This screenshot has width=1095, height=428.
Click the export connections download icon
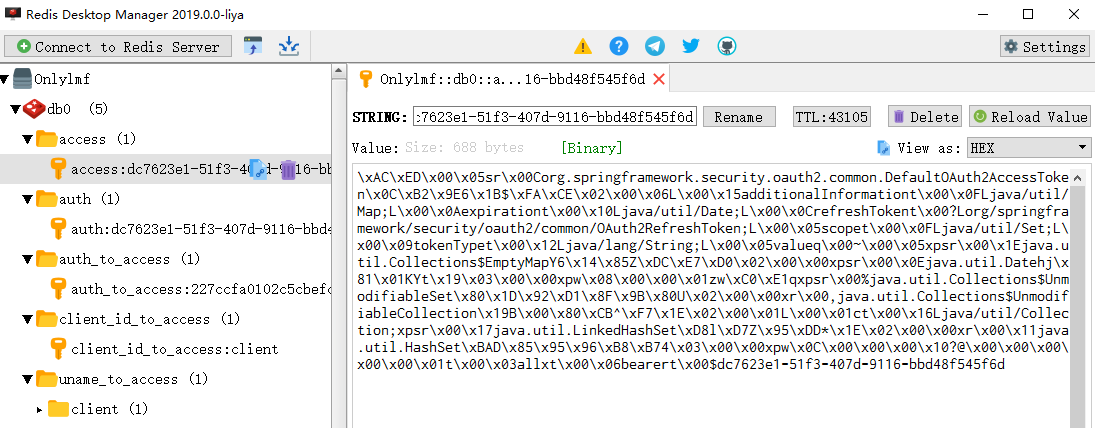[x=288, y=47]
